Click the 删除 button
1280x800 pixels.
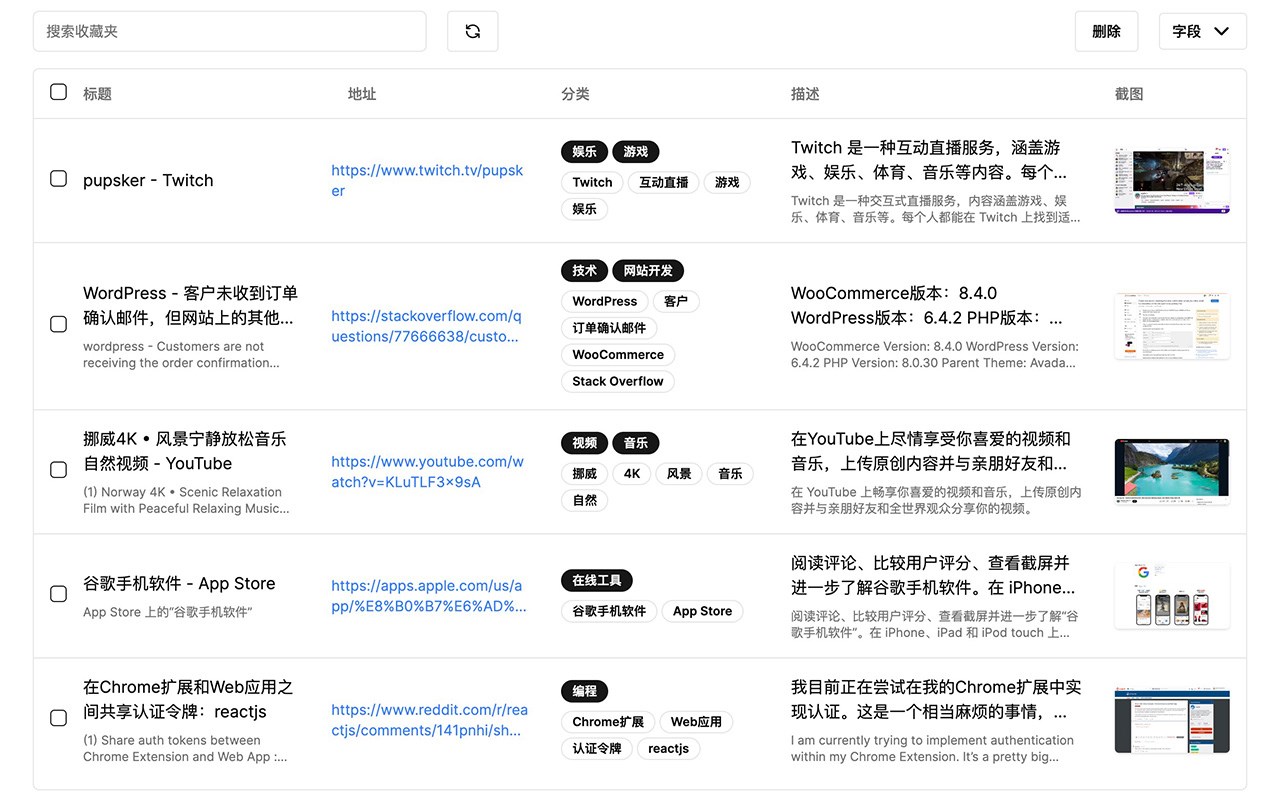1106,31
